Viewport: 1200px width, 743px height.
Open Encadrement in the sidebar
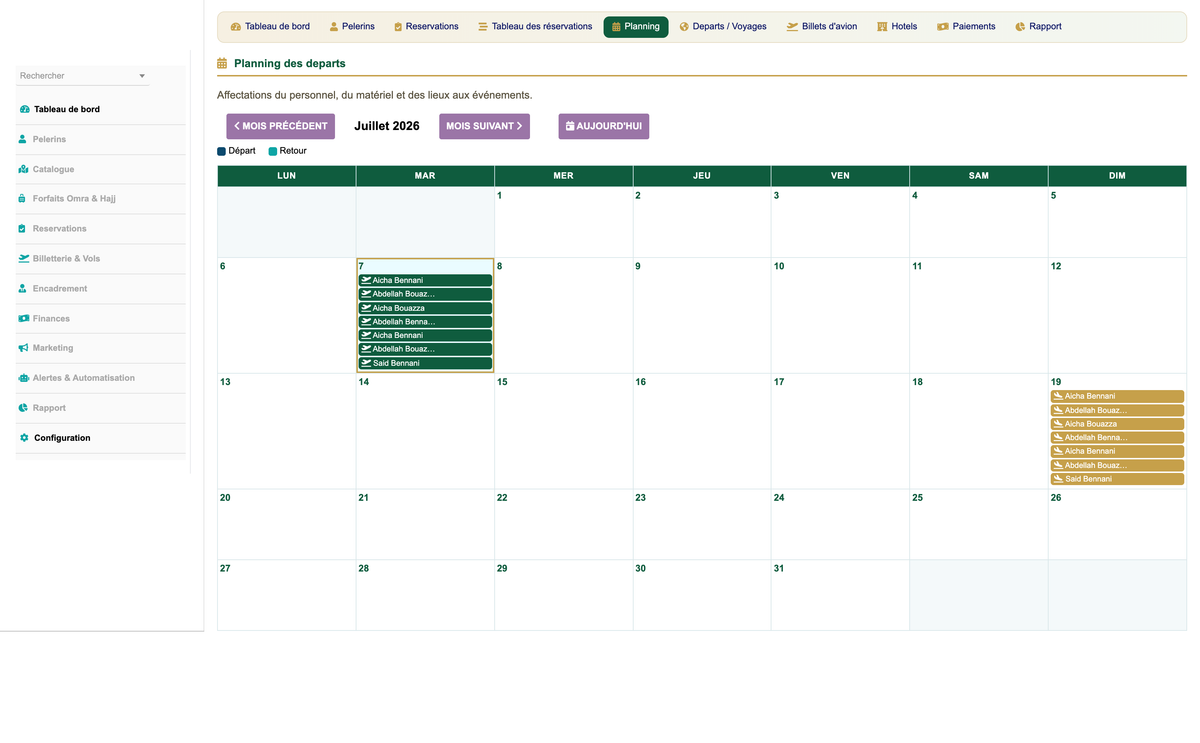[x=101, y=288]
